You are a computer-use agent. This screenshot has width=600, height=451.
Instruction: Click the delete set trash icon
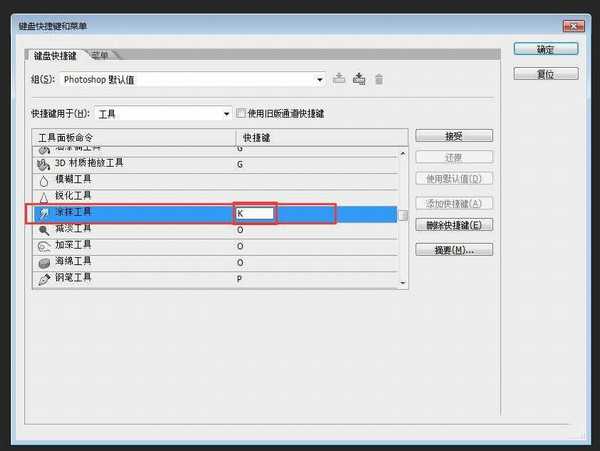pyautogui.click(x=379, y=78)
